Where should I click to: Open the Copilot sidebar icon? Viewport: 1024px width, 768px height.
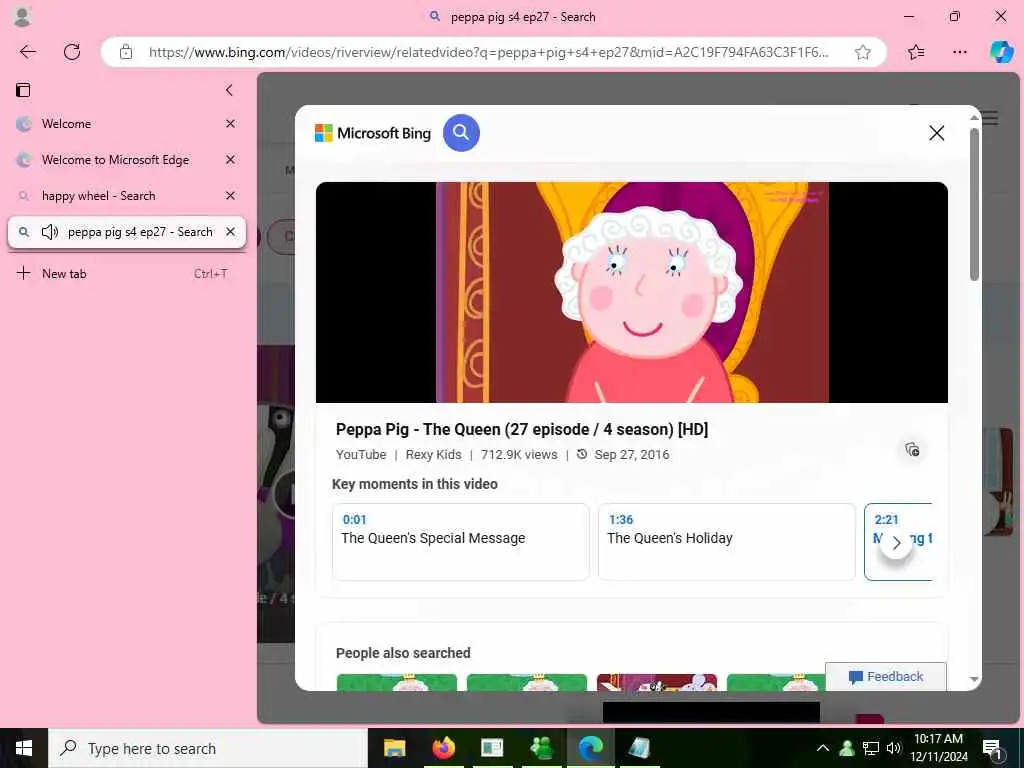click(1001, 52)
